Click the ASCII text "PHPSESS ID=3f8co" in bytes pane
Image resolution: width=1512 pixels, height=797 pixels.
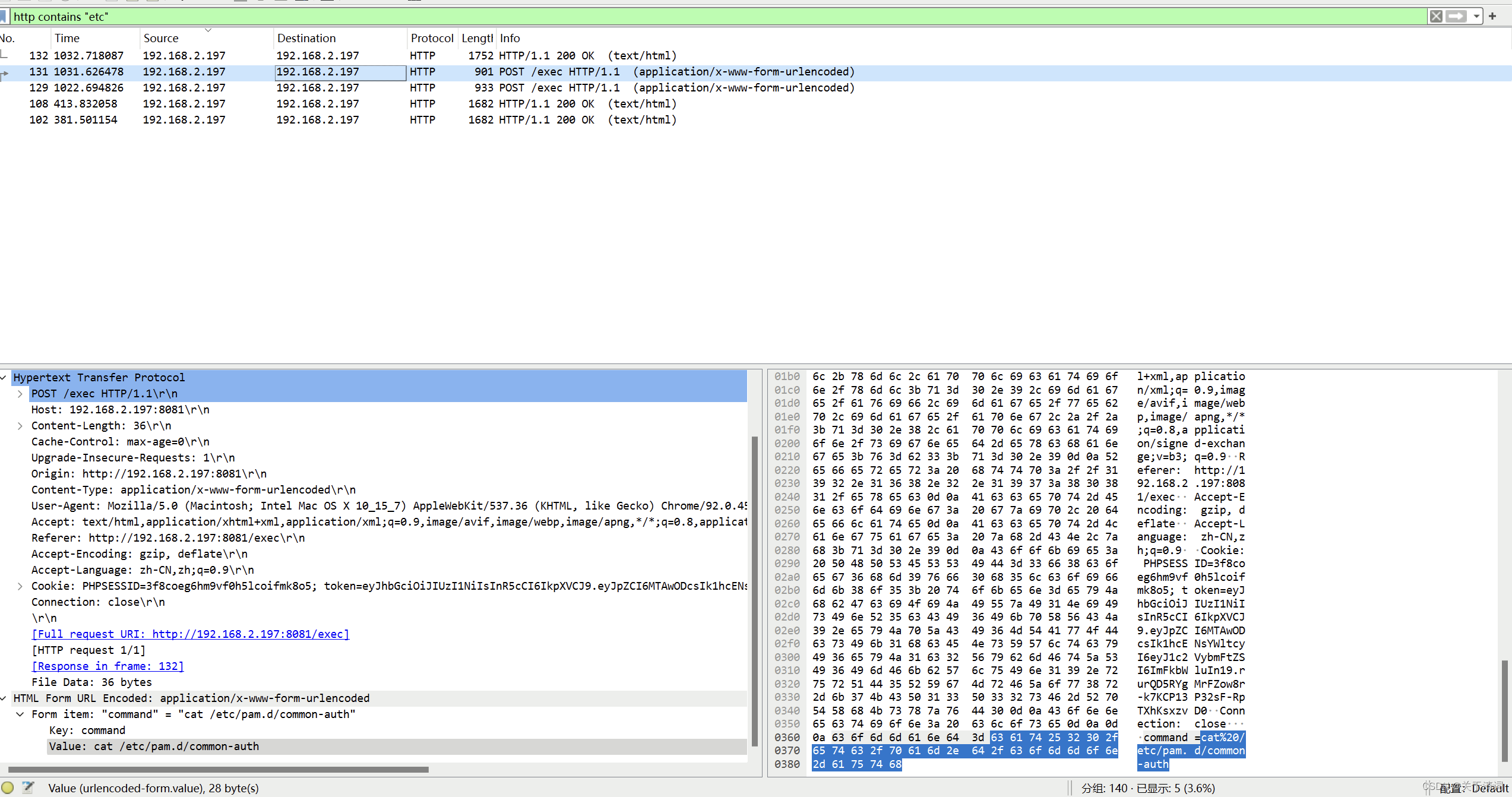[1194, 563]
